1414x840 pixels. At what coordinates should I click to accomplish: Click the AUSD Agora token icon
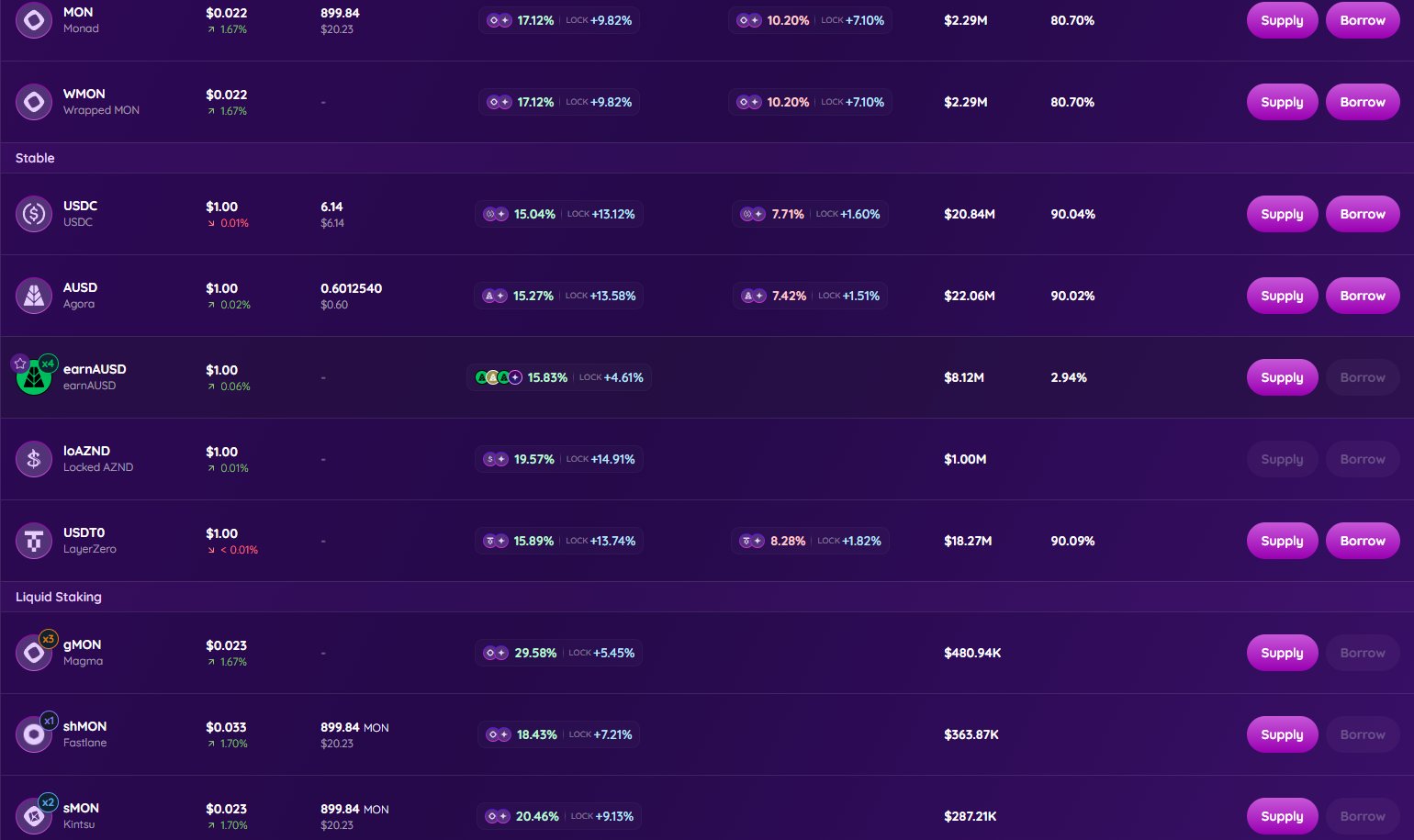click(34, 296)
